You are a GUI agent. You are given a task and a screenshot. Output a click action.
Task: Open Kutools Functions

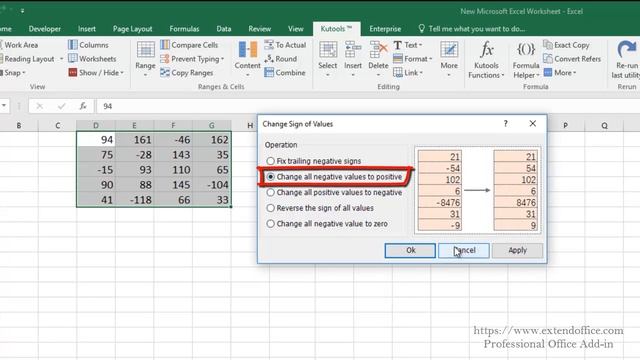click(x=486, y=60)
